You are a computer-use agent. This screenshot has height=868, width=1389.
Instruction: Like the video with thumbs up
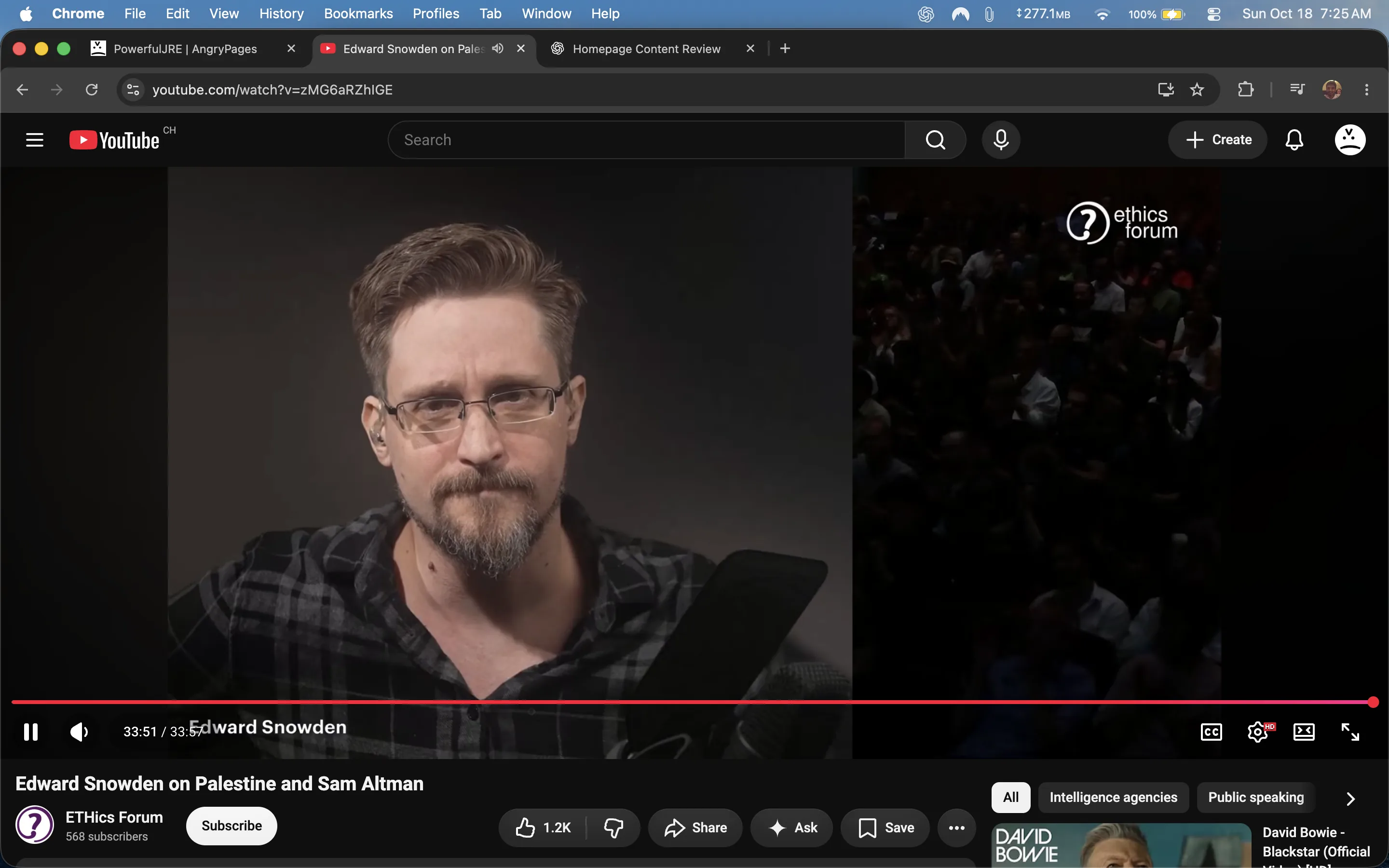click(543, 827)
